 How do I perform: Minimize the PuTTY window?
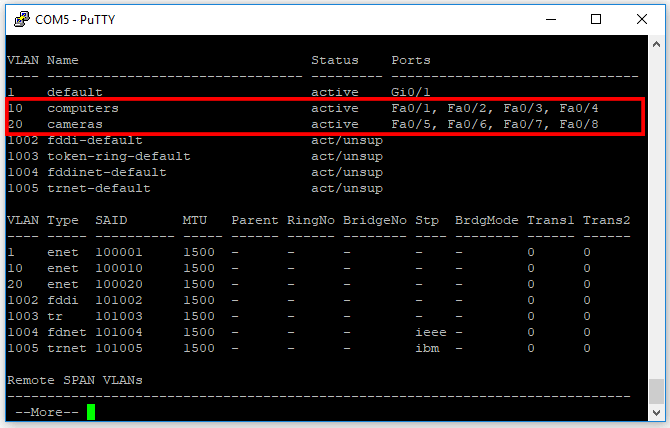point(551,18)
